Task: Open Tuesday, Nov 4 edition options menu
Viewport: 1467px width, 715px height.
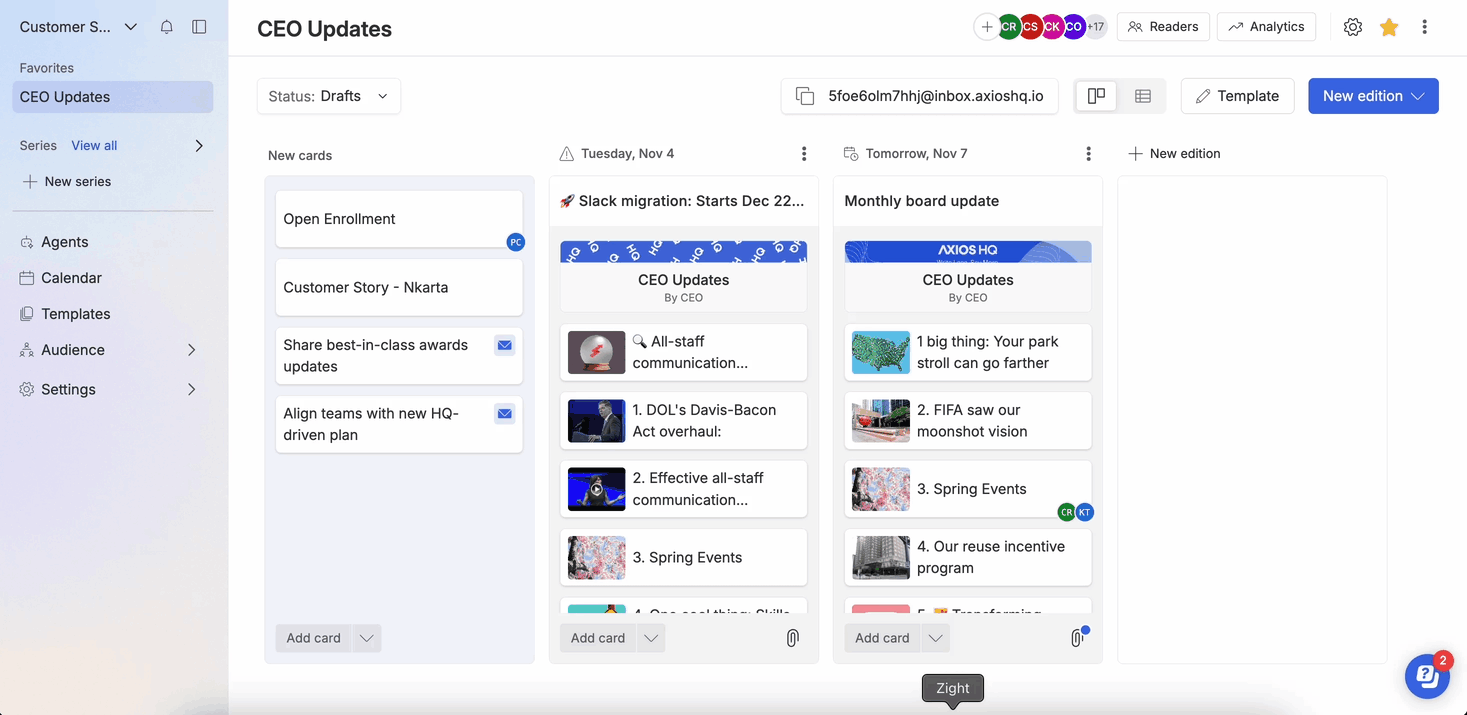Action: coord(803,154)
